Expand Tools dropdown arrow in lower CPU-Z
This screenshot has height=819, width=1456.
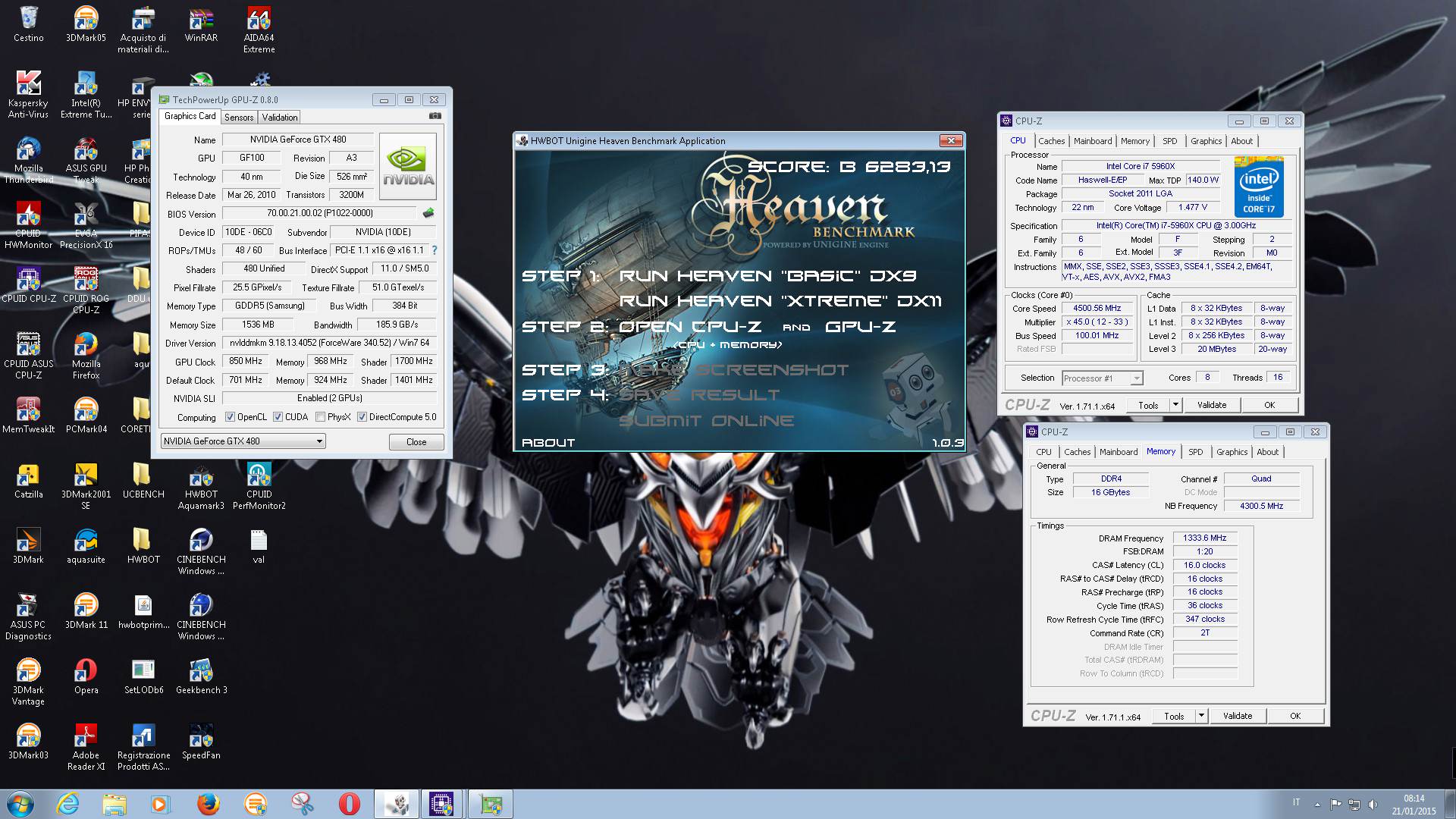[x=1201, y=716]
